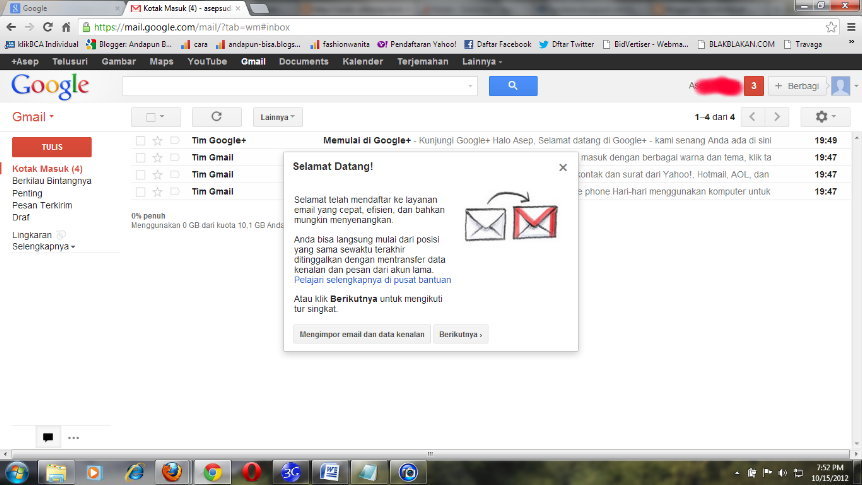Screen dimensions: 862x485
Task: Select the Tim Google+ message checkbox
Action: coord(141,141)
